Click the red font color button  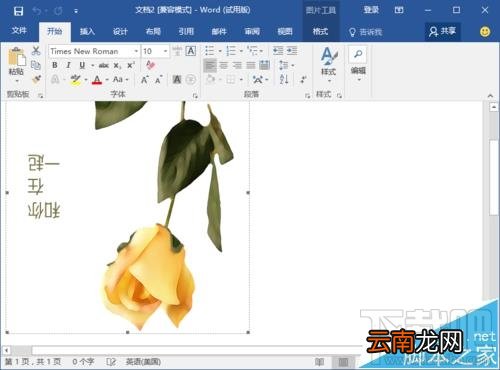[x=97, y=80]
